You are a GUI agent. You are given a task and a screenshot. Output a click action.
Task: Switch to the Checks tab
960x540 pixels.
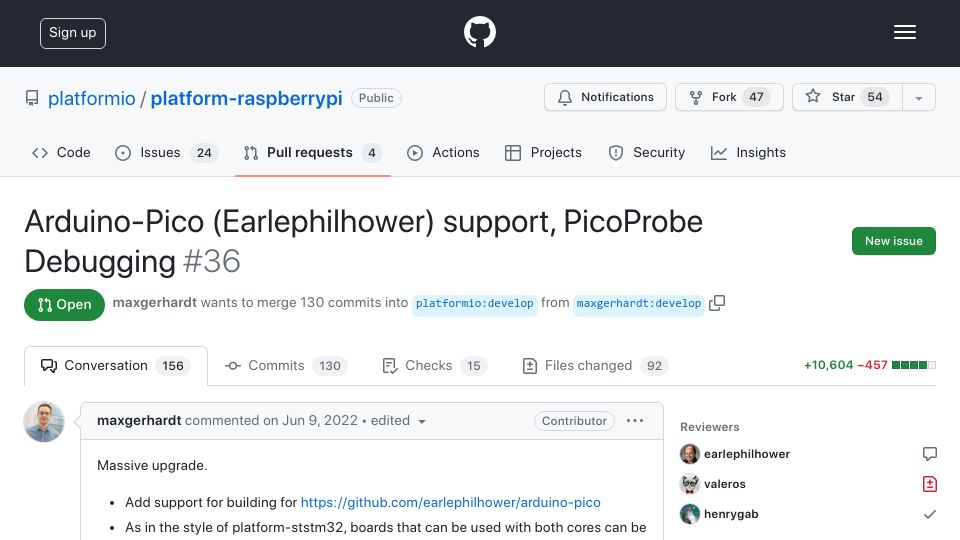pos(434,366)
